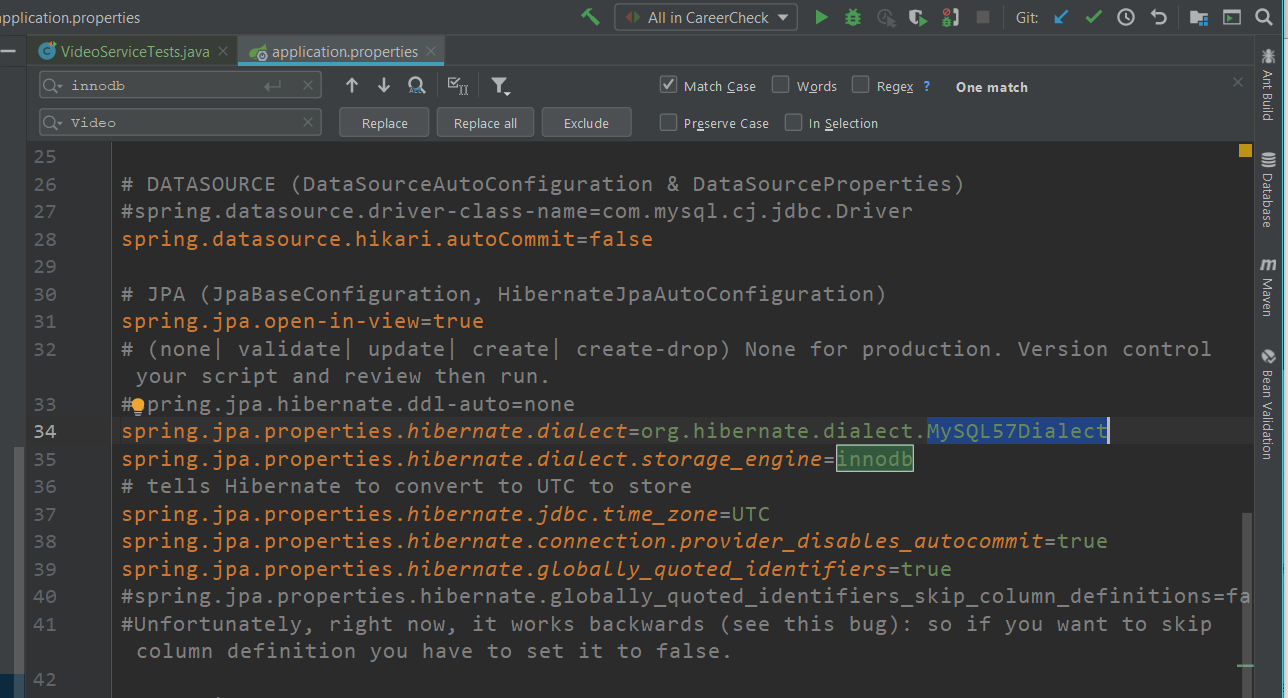The image size is (1288, 698).
Task: Click the breakpoint marker on line 33
Action: pyautogui.click(x=138, y=404)
